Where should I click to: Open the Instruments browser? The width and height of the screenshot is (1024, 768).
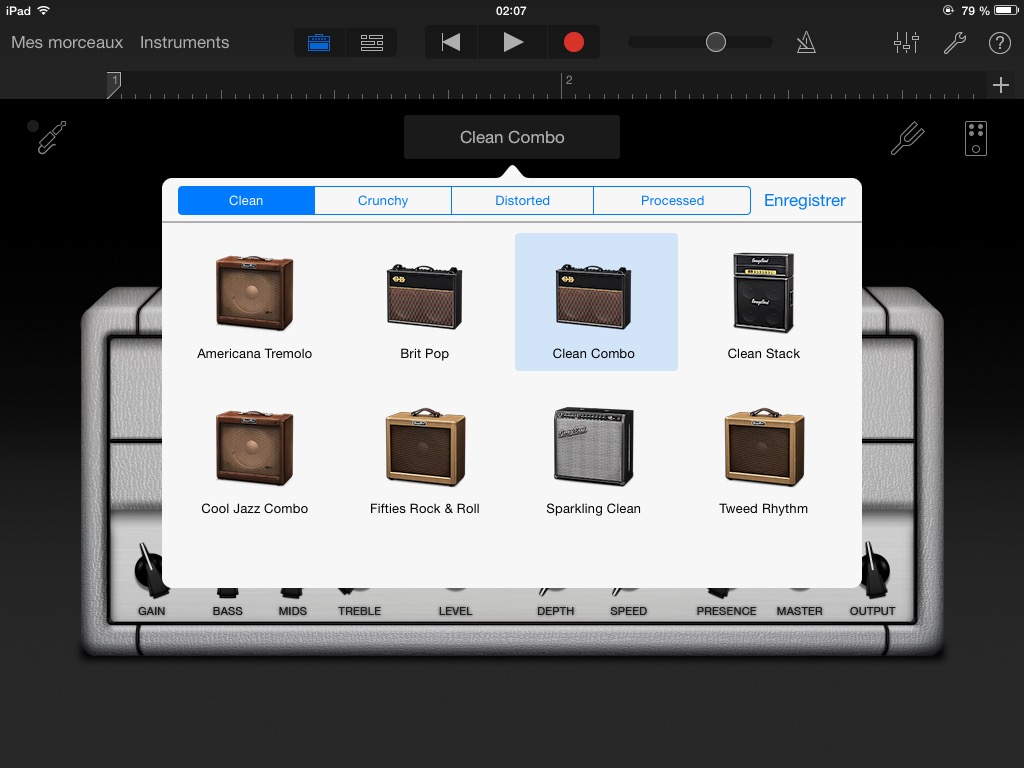(x=184, y=42)
